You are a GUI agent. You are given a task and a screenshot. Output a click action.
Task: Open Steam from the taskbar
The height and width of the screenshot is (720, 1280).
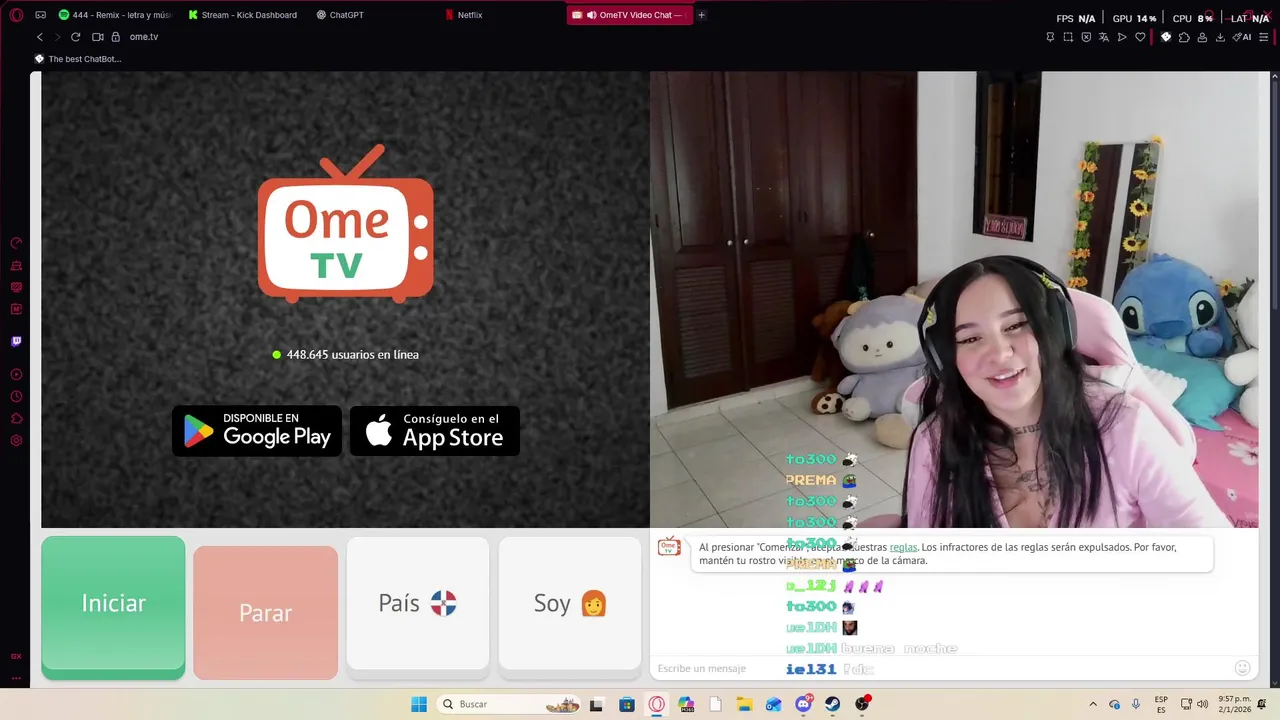click(x=832, y=704)
